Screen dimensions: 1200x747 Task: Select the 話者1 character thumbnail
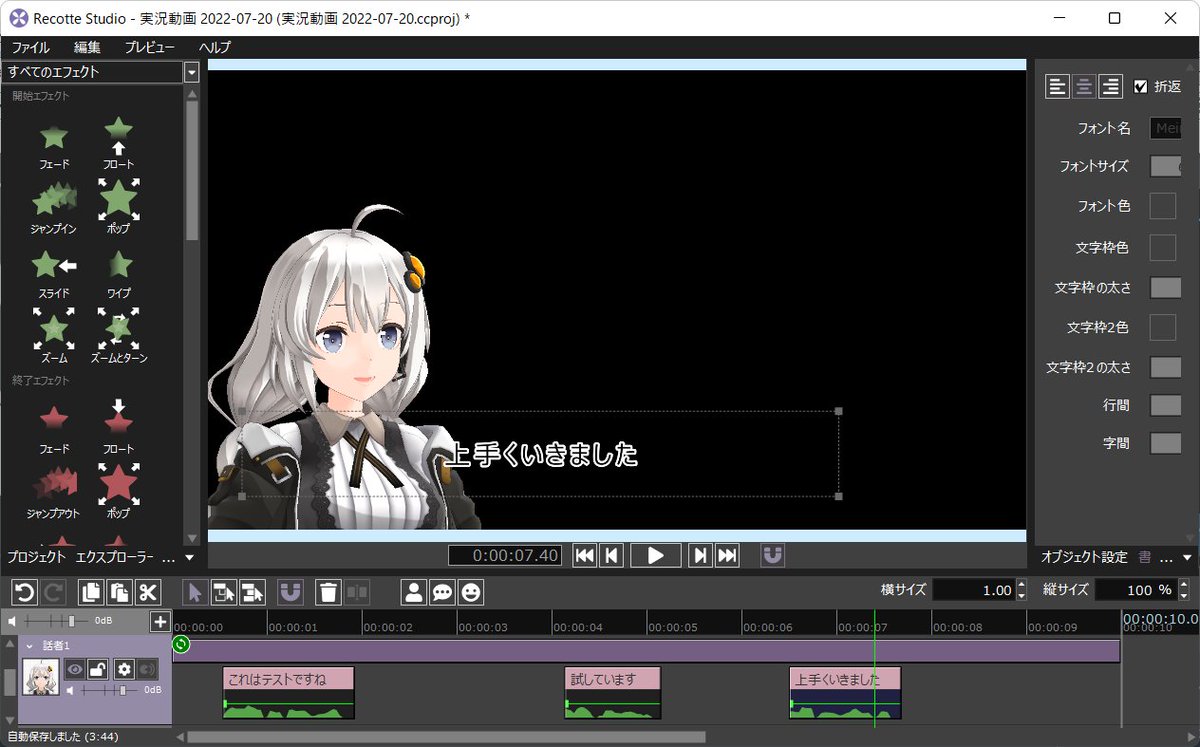click(x=41, y=679)
